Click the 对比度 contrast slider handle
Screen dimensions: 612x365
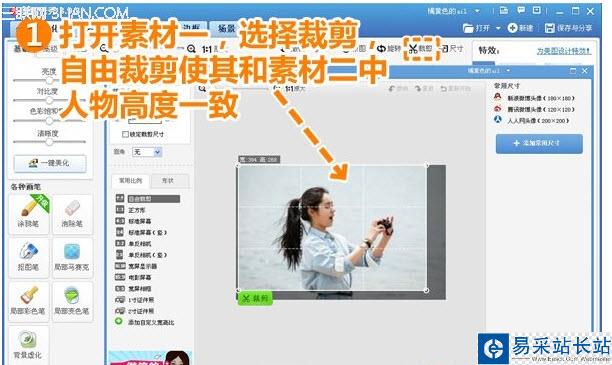click(50, 100)
